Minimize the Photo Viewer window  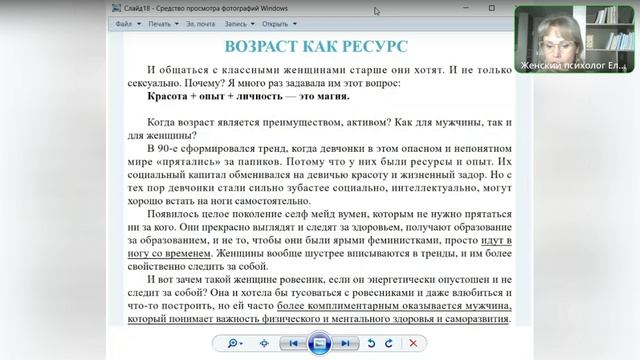[x=466, y=8]
